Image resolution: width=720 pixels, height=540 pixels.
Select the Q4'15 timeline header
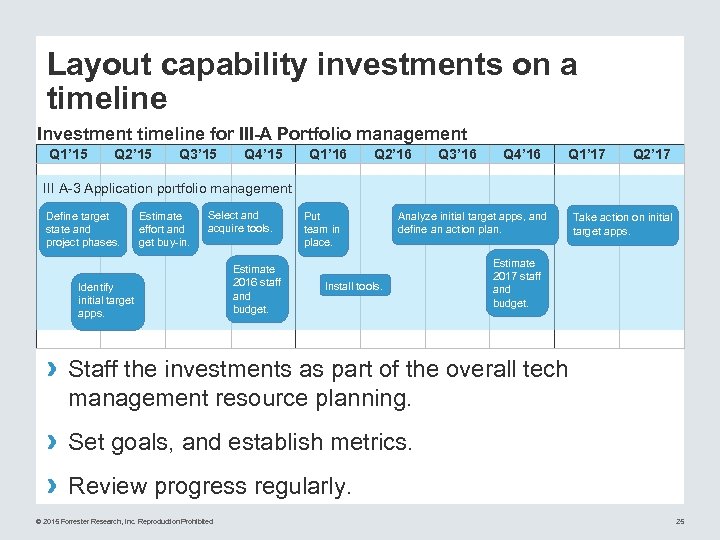click(263, 154)
